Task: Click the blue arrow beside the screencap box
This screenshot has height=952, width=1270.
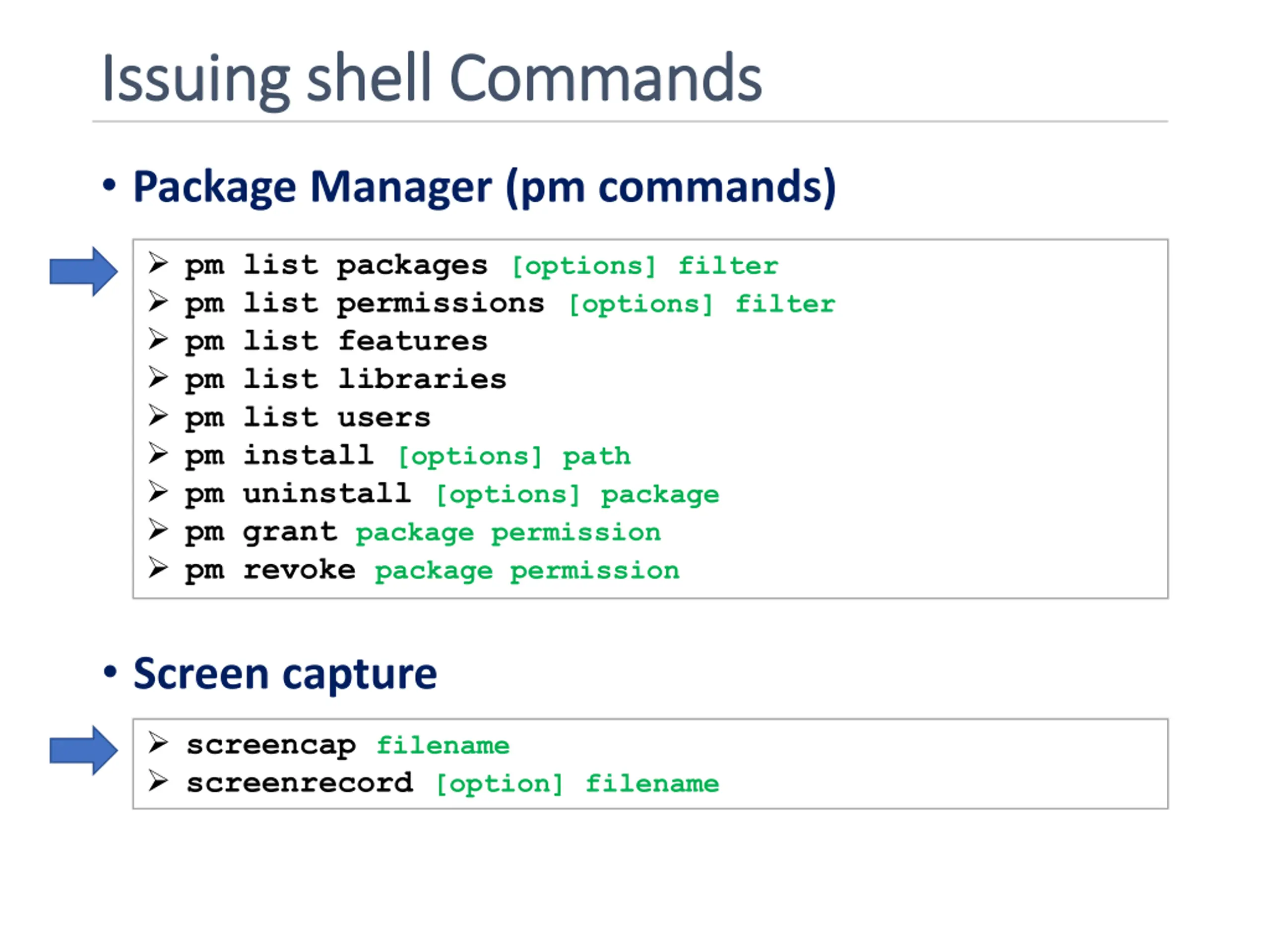Action: [84, 750]
